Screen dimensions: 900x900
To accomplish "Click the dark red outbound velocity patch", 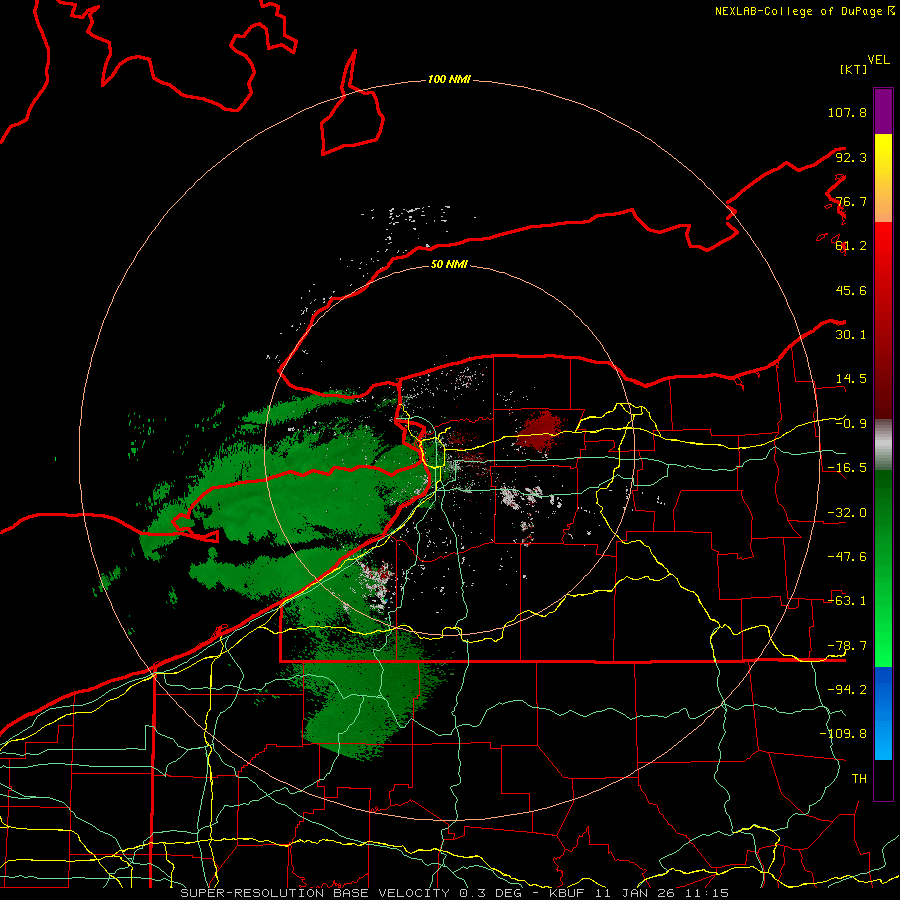I will click(540, 431).
